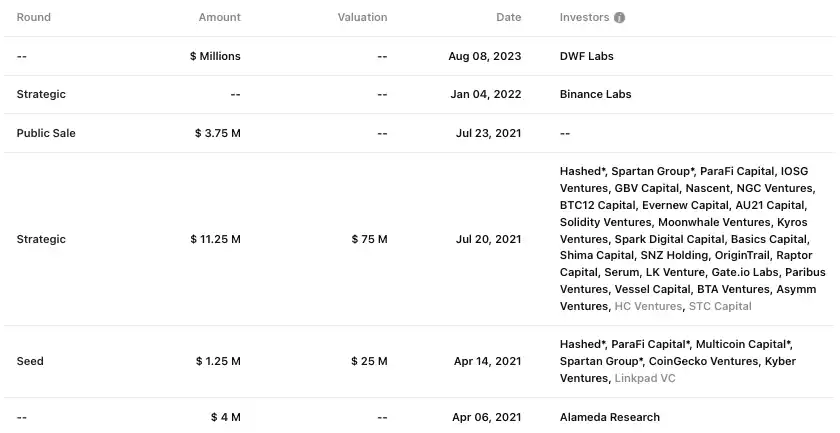Image resolution: width=840 pixels, height=433 pixels.
Task: Select the Public Sale round row
Action: pyautogui.click(x=46, y=133)
